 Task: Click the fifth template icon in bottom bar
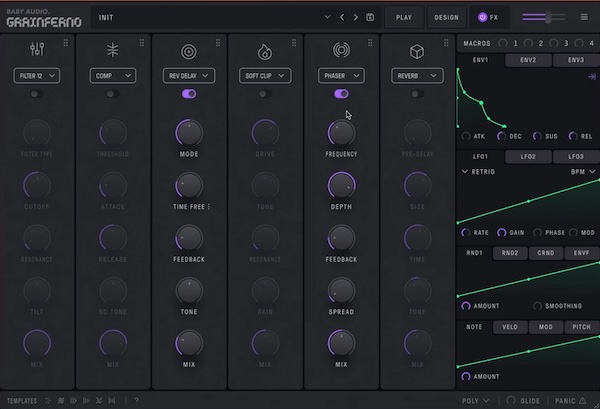coord(99,401)
